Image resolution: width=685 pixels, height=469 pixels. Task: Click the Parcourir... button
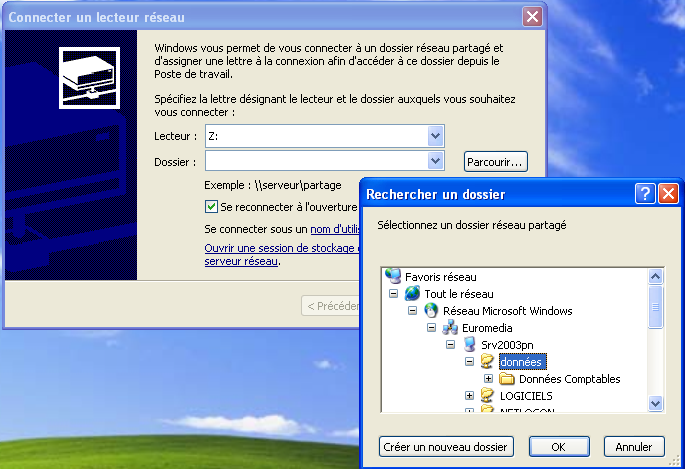(495, 162)
